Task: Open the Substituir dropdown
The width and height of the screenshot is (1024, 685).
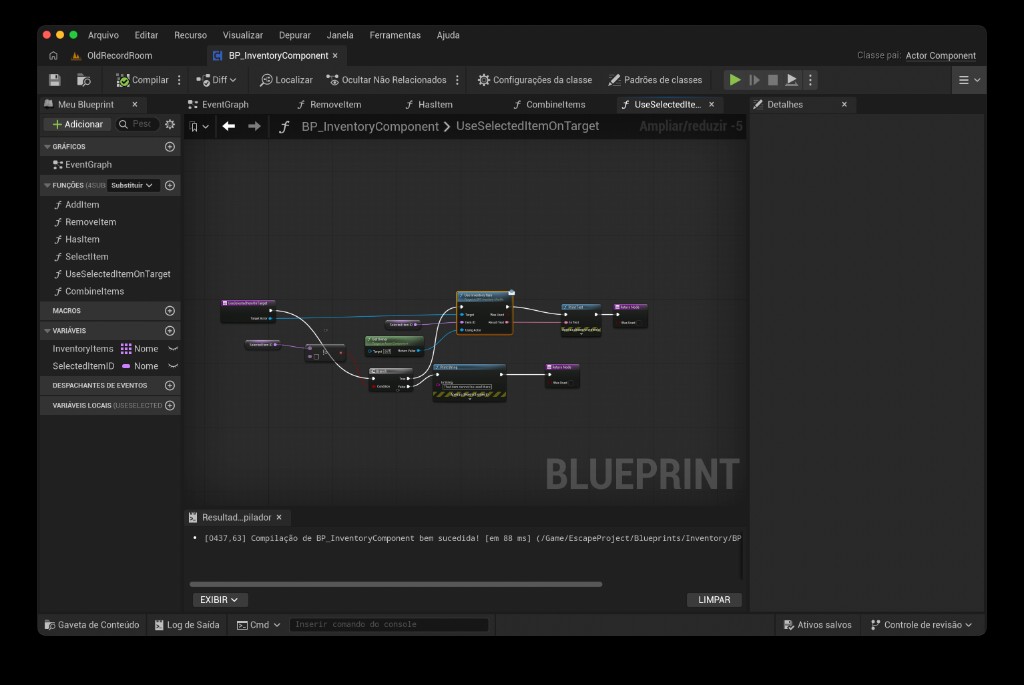Action: 131,185
